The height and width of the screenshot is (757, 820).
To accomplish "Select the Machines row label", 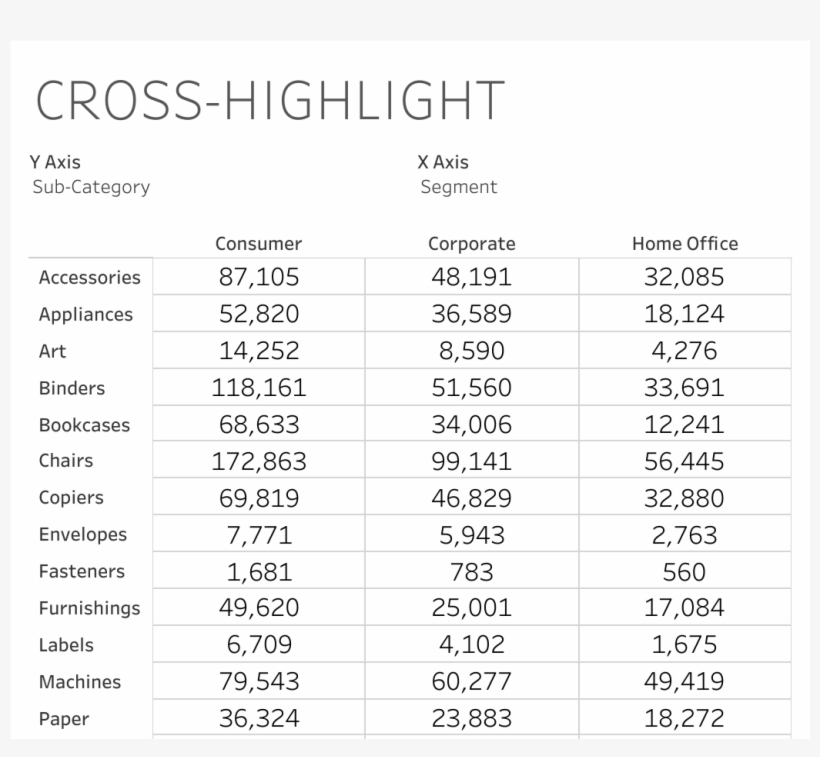I will pyautogui.click(x=79, y=682).
